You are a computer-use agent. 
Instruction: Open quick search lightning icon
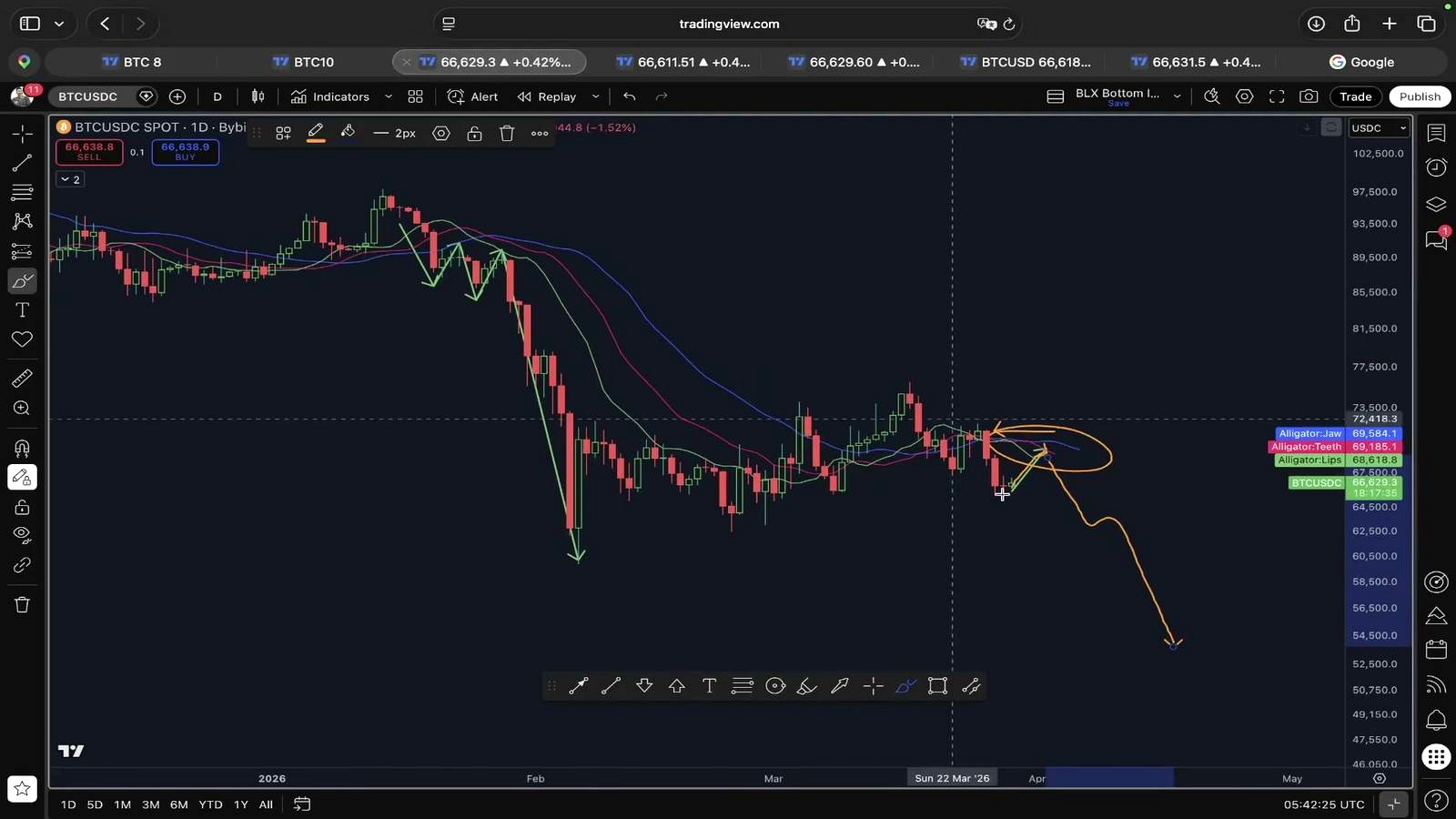coord(1211,96)
